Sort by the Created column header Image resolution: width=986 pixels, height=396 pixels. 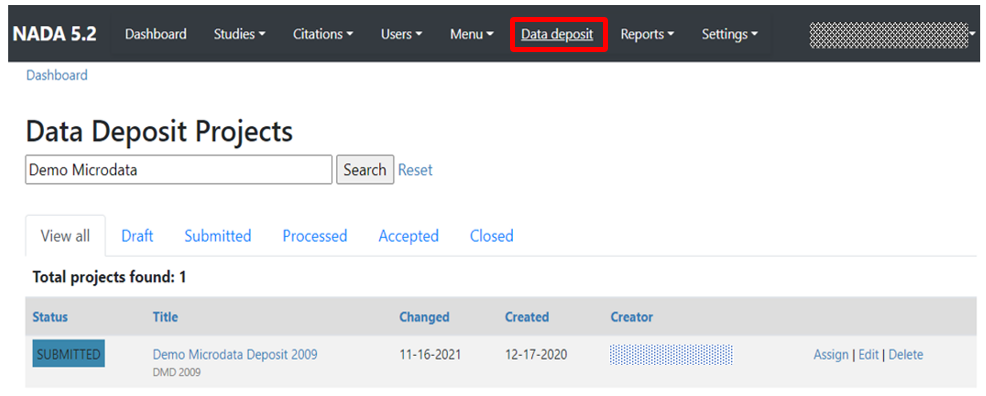pyautogui.click(x=527, y=317)
